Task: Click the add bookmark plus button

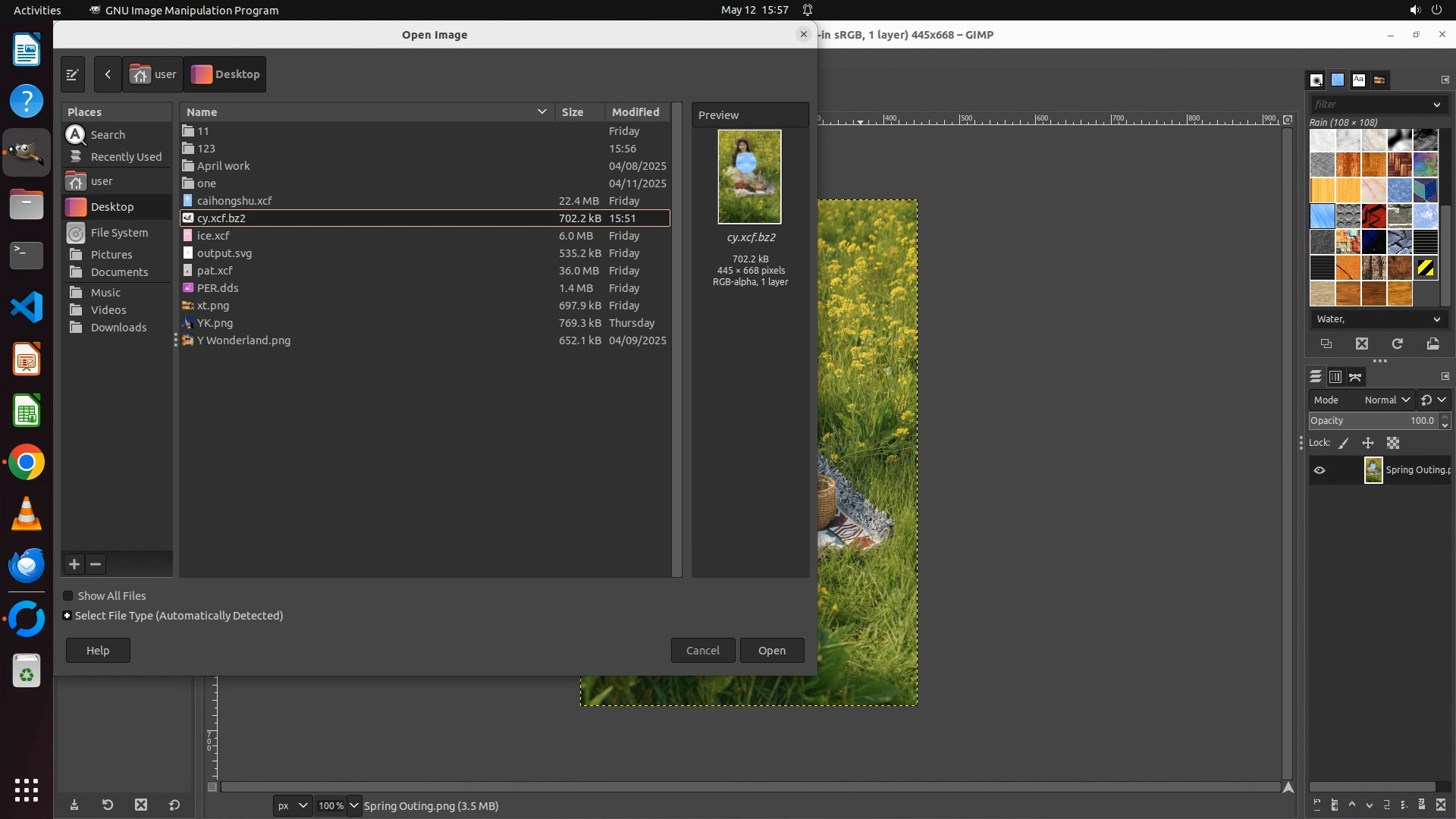Action: (74, 564)
